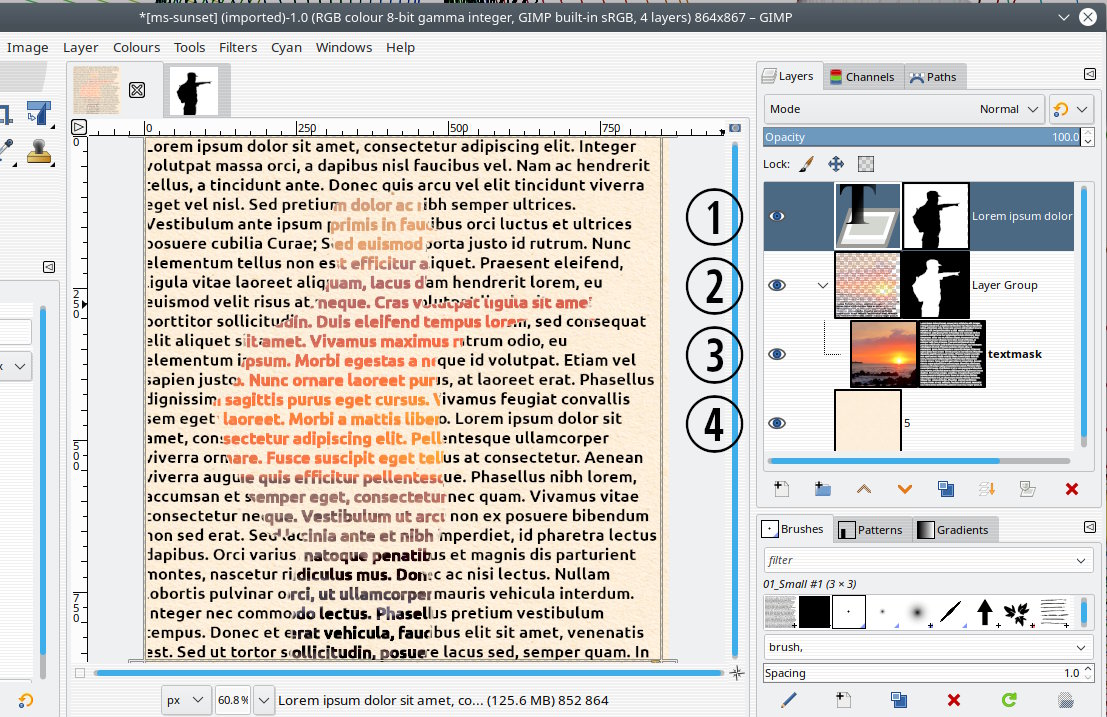The height and width of the screenshot is (717, 1107).
Task: Toggle lock position and size icon
Action: tap(836, 164)
